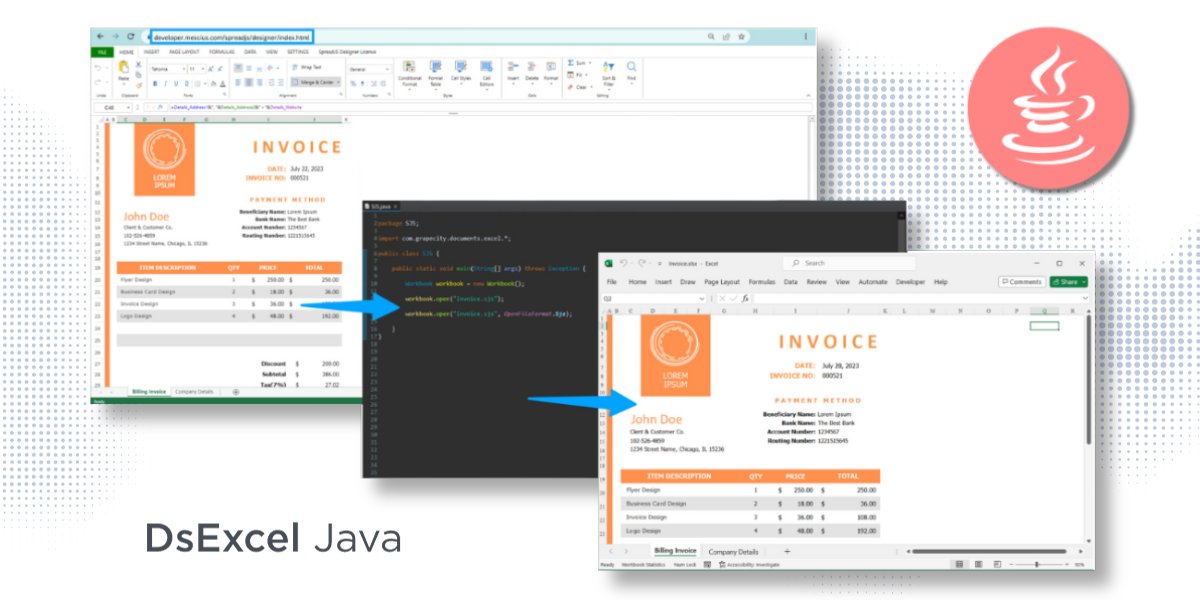1200x600 pixels.
Task: Select the HOME tab in SpreadJS designer
Action: [127, 52]
